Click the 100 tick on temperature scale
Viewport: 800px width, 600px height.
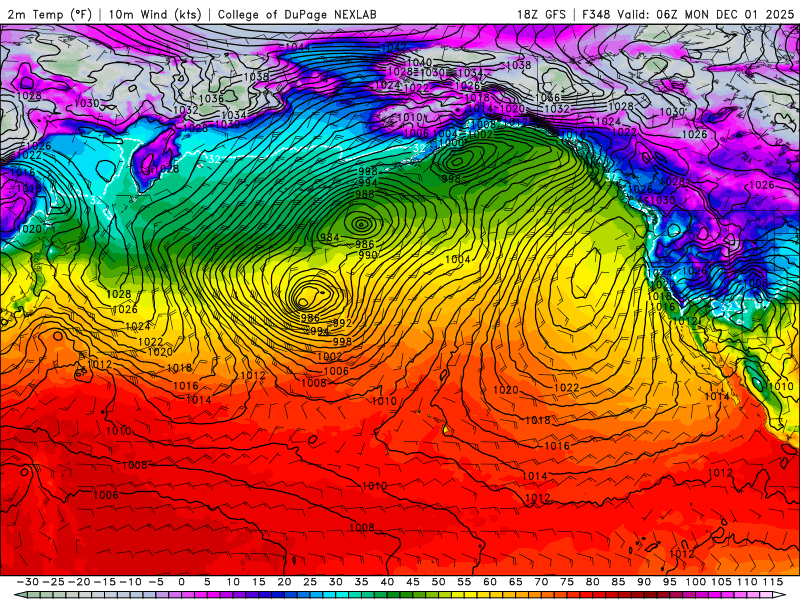695,582
